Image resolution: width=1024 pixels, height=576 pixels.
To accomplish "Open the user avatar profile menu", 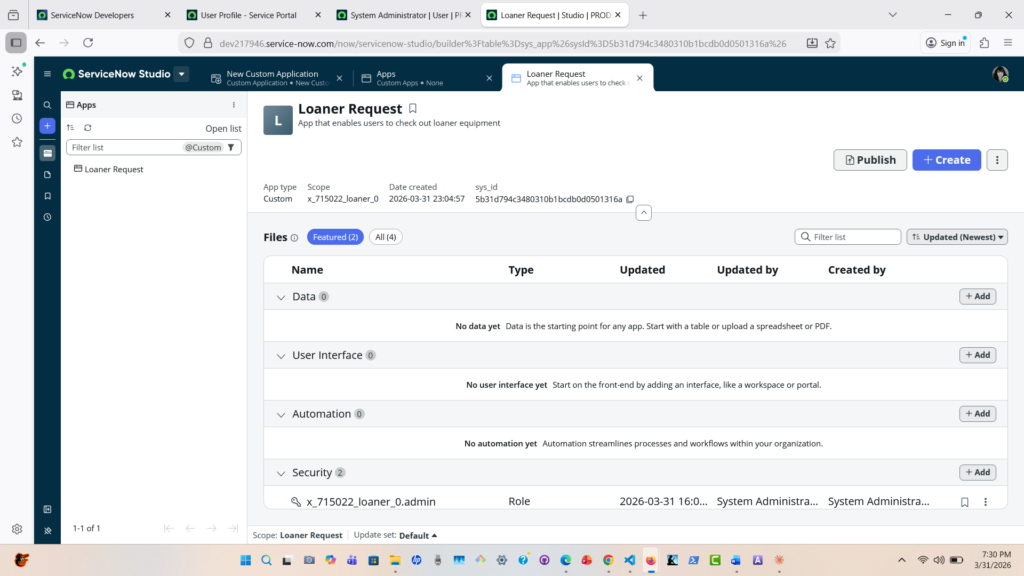I will point(999,74).
